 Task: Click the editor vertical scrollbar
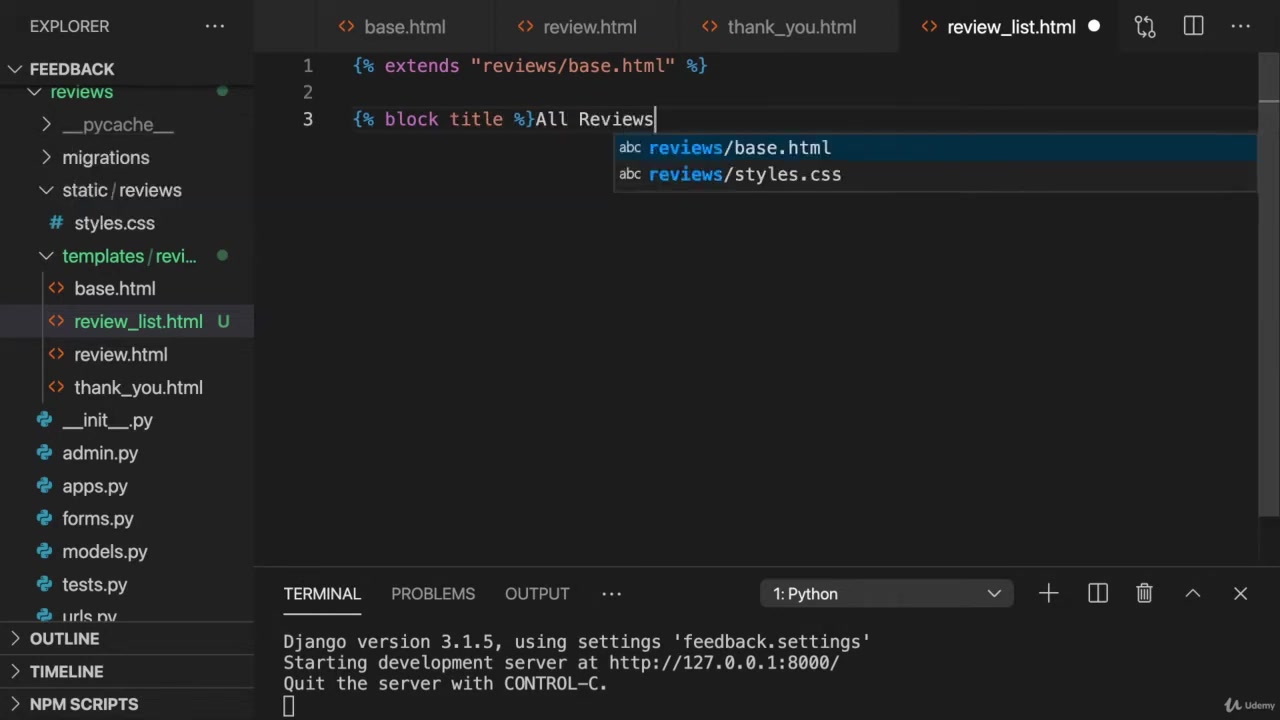click(x=1268, y=300)
